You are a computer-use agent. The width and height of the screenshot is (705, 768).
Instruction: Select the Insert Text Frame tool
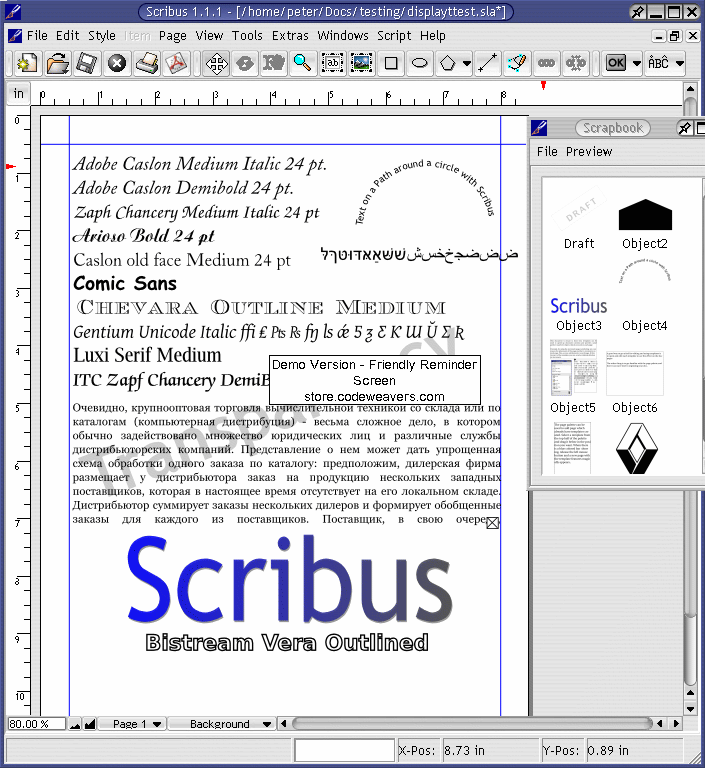(333, 63)
